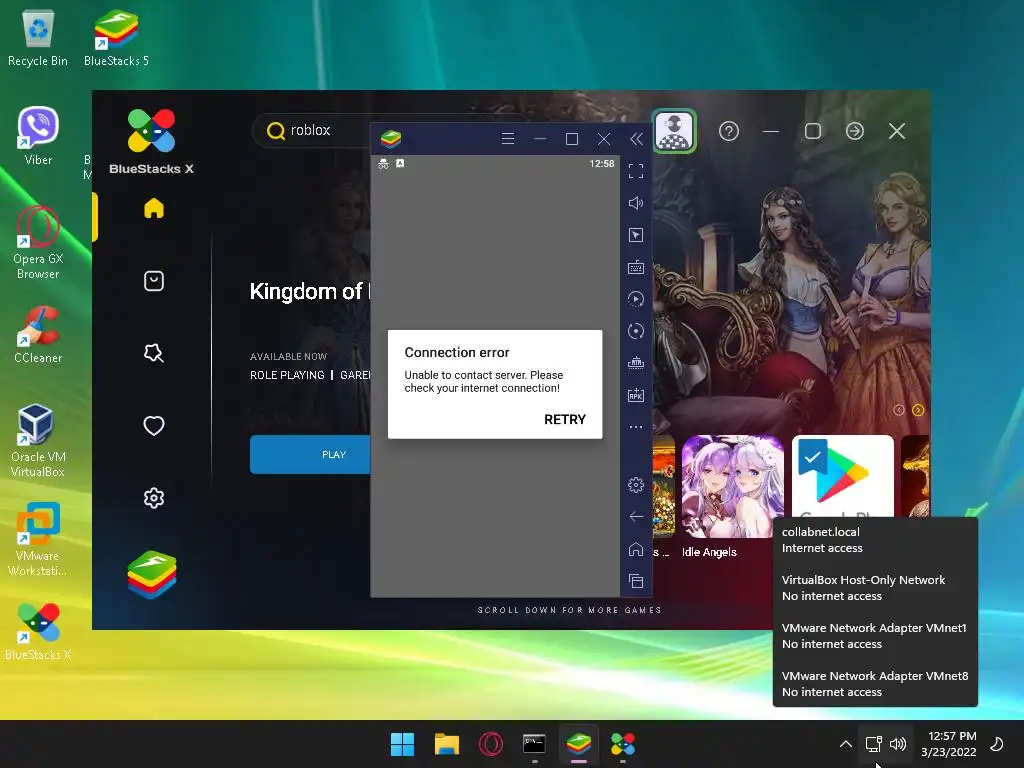
Task: Open the Oracle VM VirtualBox desktop shortcut
Action: (x=38, y=441)
